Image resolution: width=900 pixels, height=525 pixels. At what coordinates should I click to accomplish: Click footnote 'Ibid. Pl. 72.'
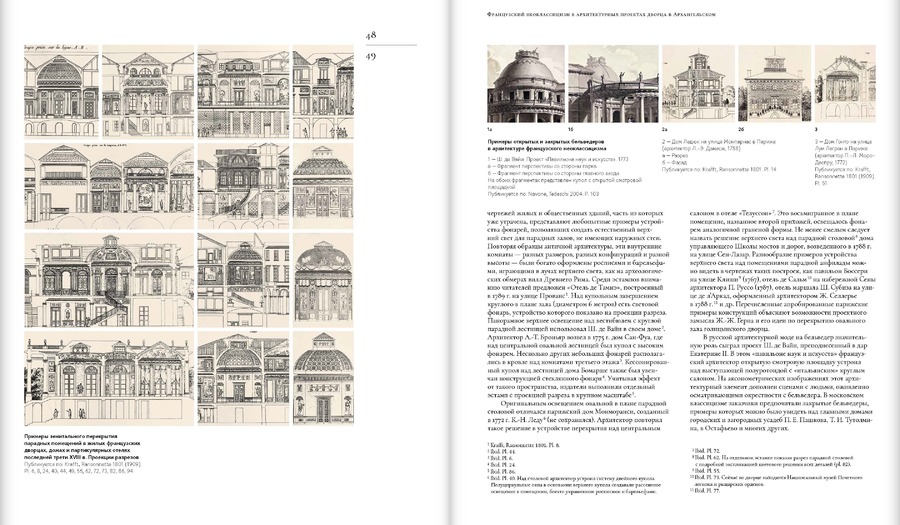coord(706,452)
